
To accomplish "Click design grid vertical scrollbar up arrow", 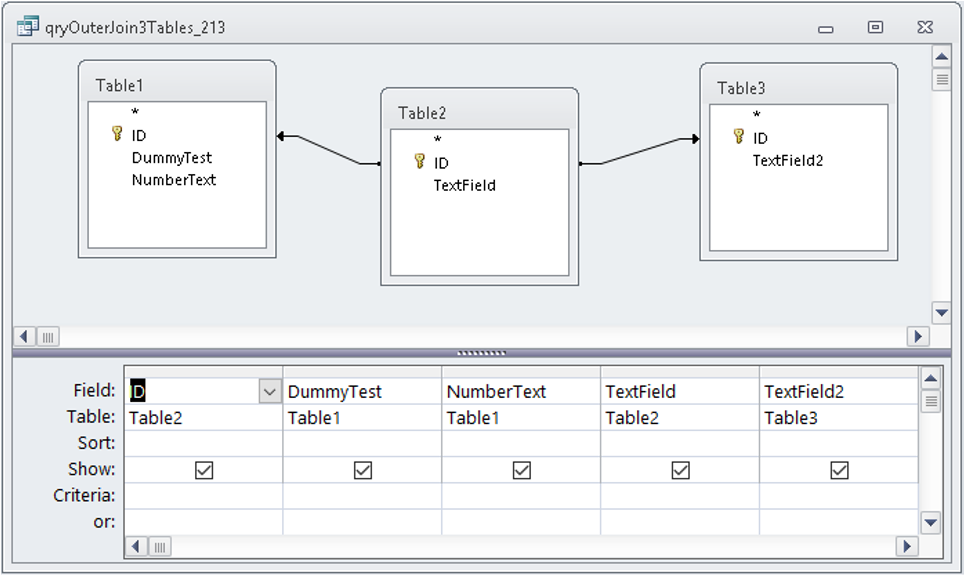I will [931, 379].
